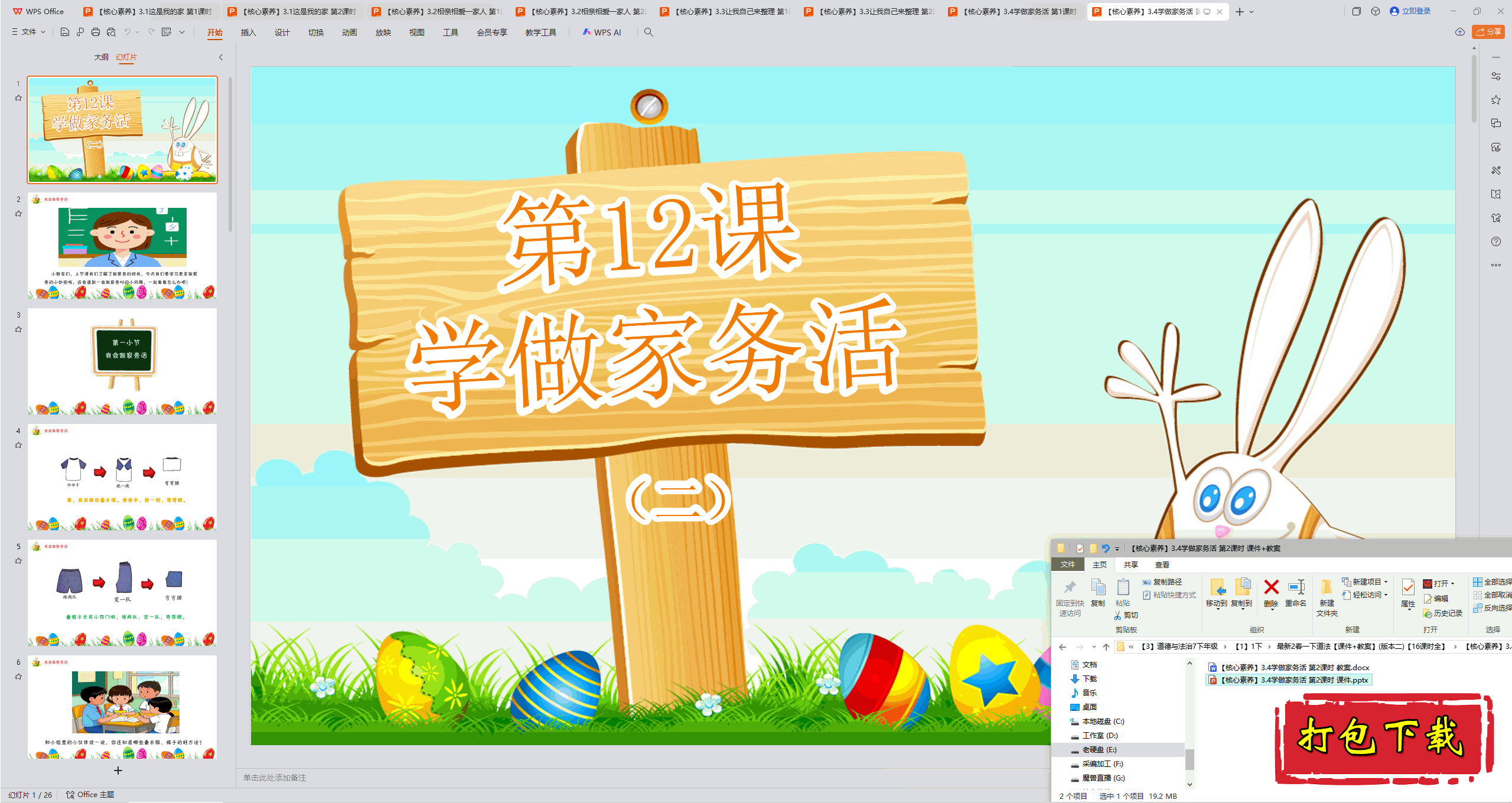
Task: Select slide 3 blackboard thumbnail
Action: [122, 361]
